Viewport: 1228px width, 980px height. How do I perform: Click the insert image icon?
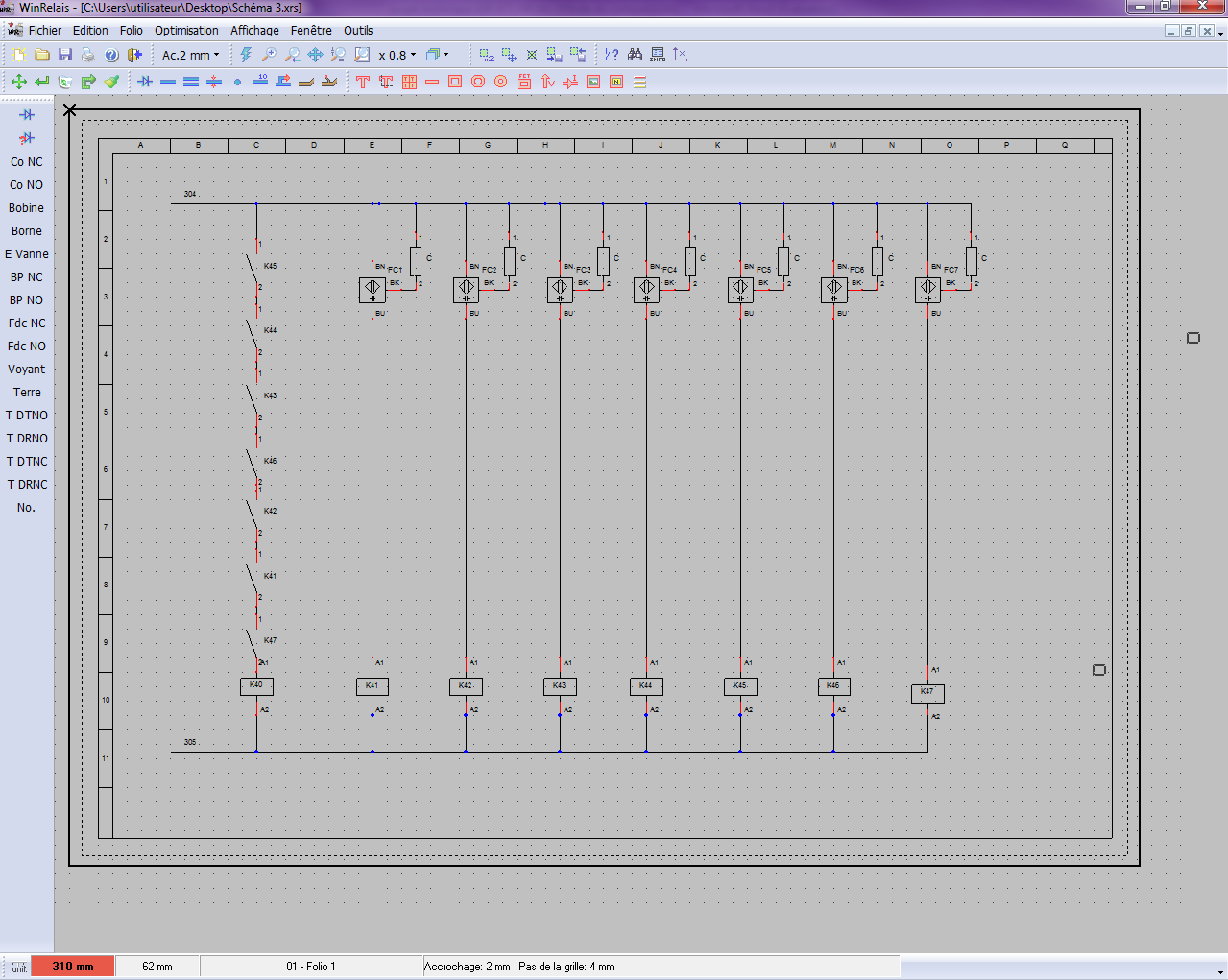(x=593, y=82)
